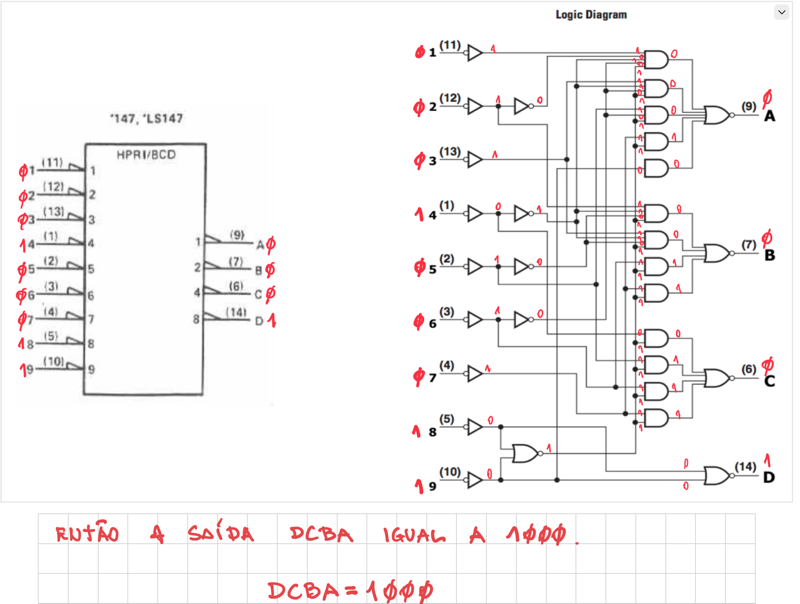
Task: Click the HPRI/BCD label in the IC block
Action: [145, 155]
